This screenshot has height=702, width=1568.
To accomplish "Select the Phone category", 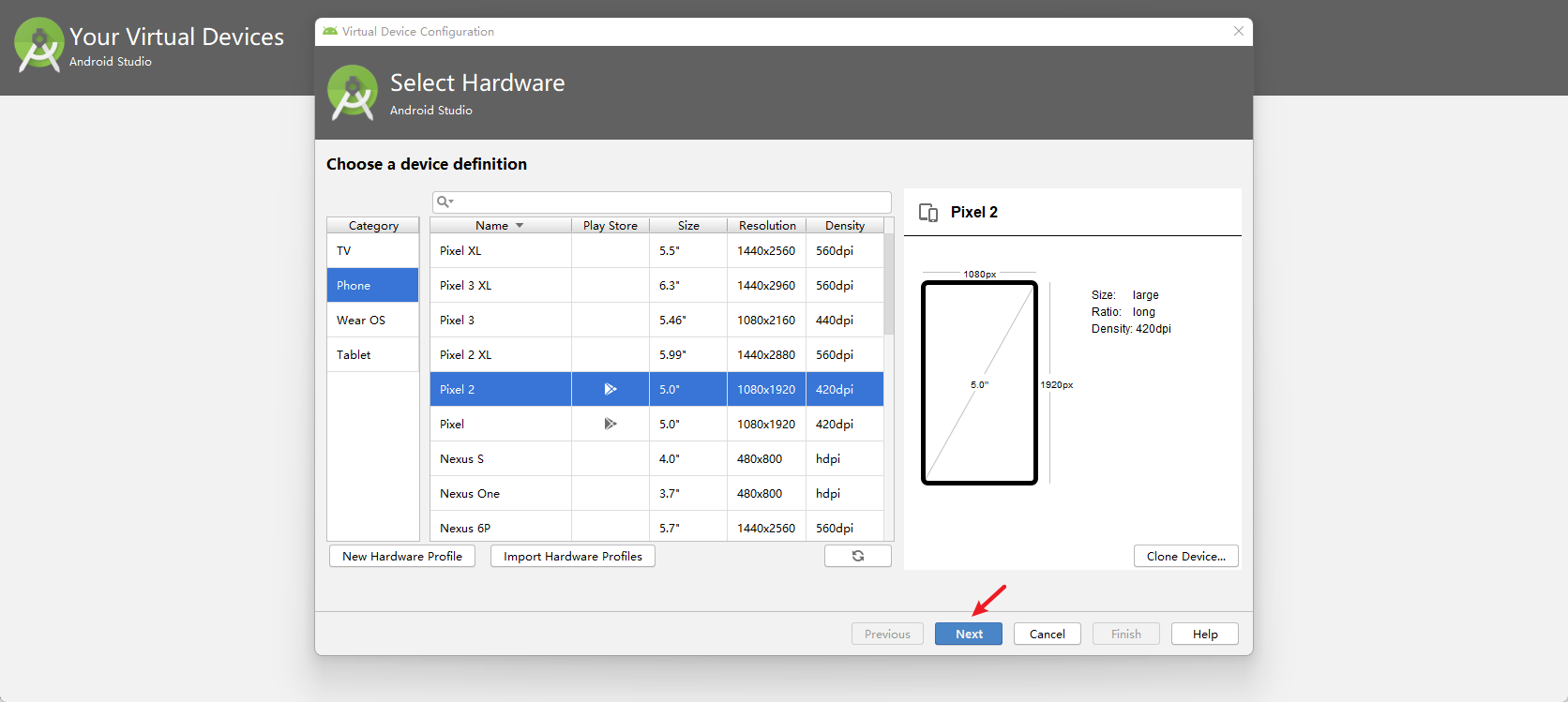I will tap(373, 285).
